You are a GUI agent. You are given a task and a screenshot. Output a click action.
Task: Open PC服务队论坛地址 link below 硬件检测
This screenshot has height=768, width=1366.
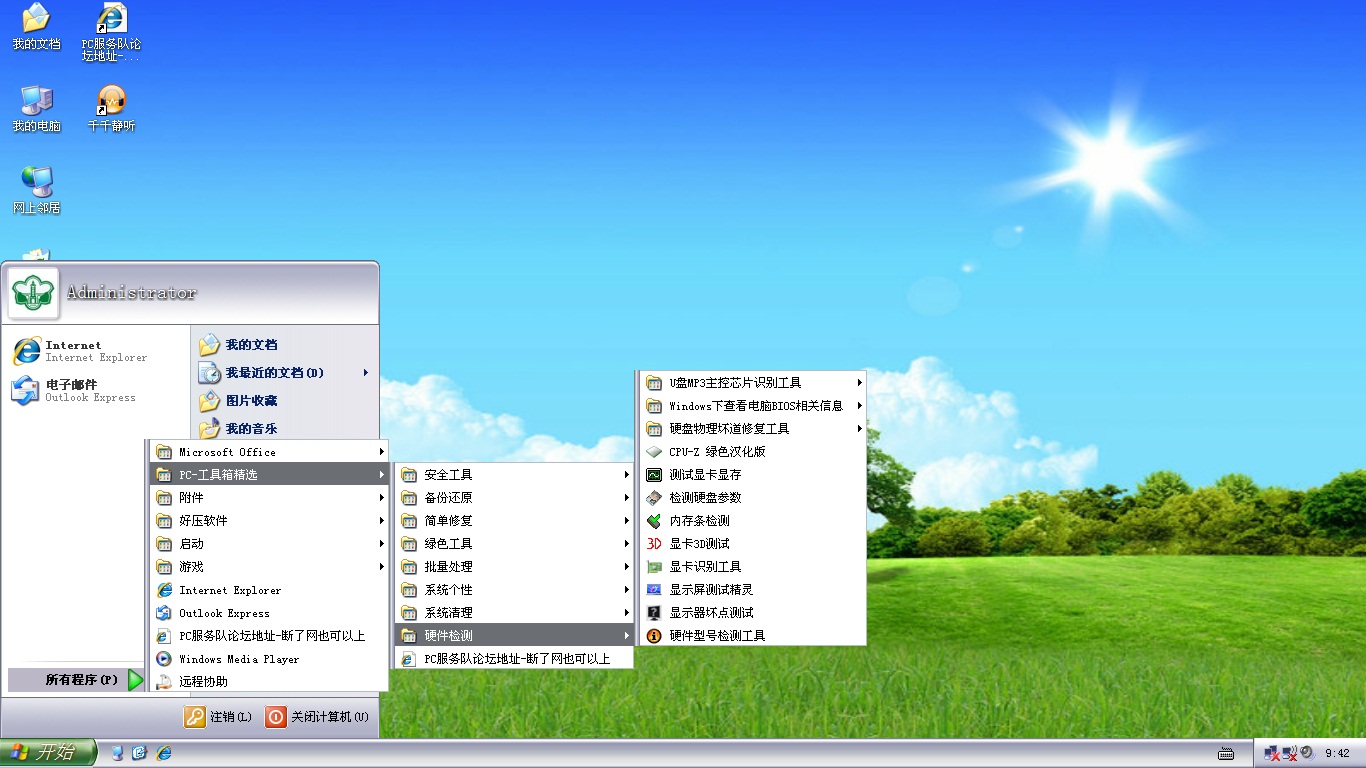pyautogui.click(x=514, y=659)
